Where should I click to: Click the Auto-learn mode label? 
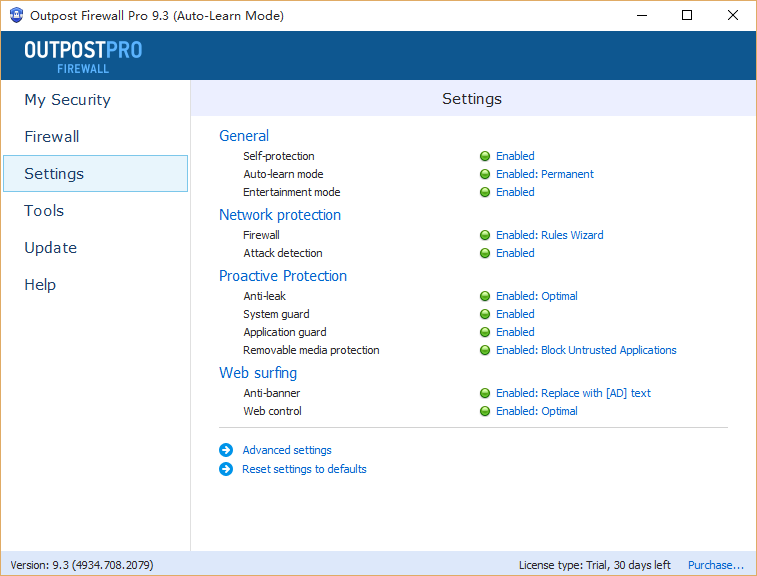pyautogui.click(x=283, y=174)
